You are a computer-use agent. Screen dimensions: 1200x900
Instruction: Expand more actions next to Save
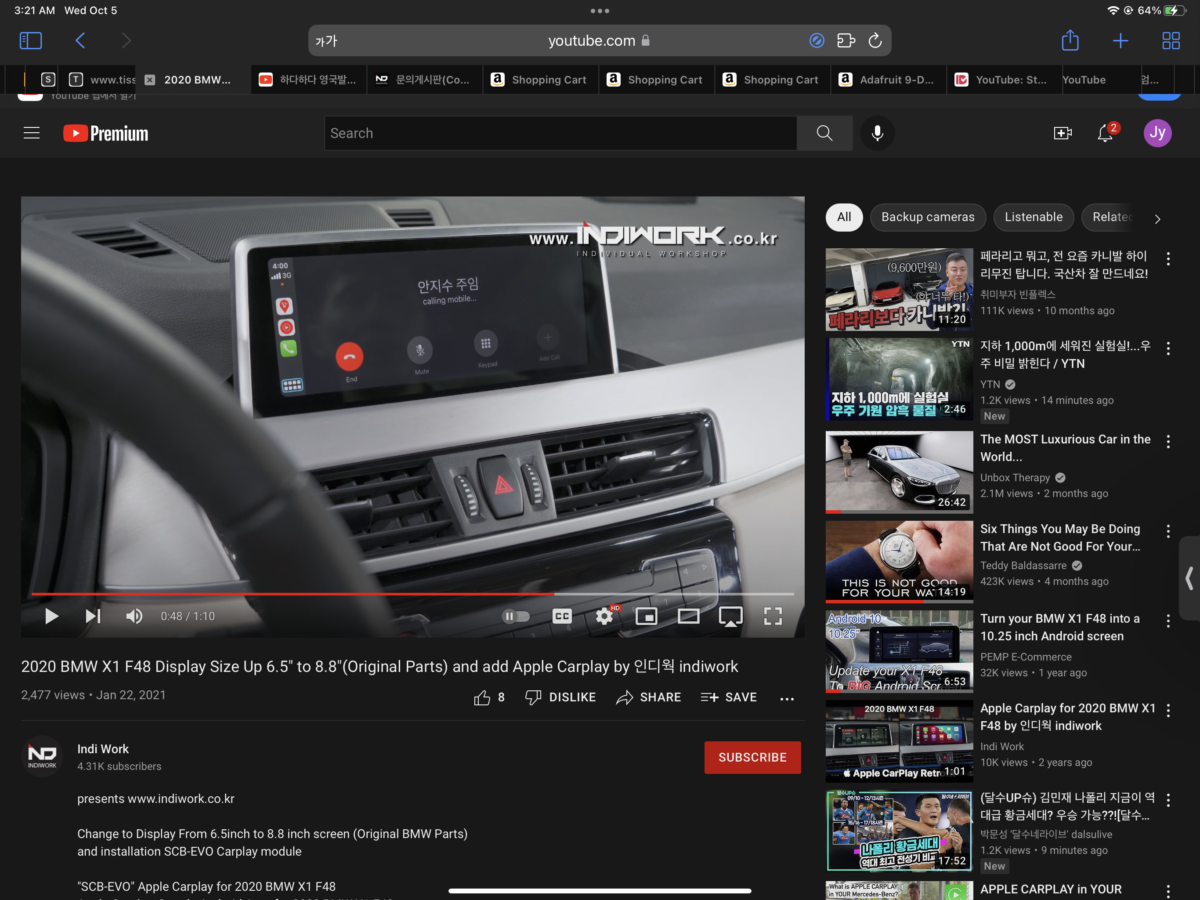(x=787, y=698)
